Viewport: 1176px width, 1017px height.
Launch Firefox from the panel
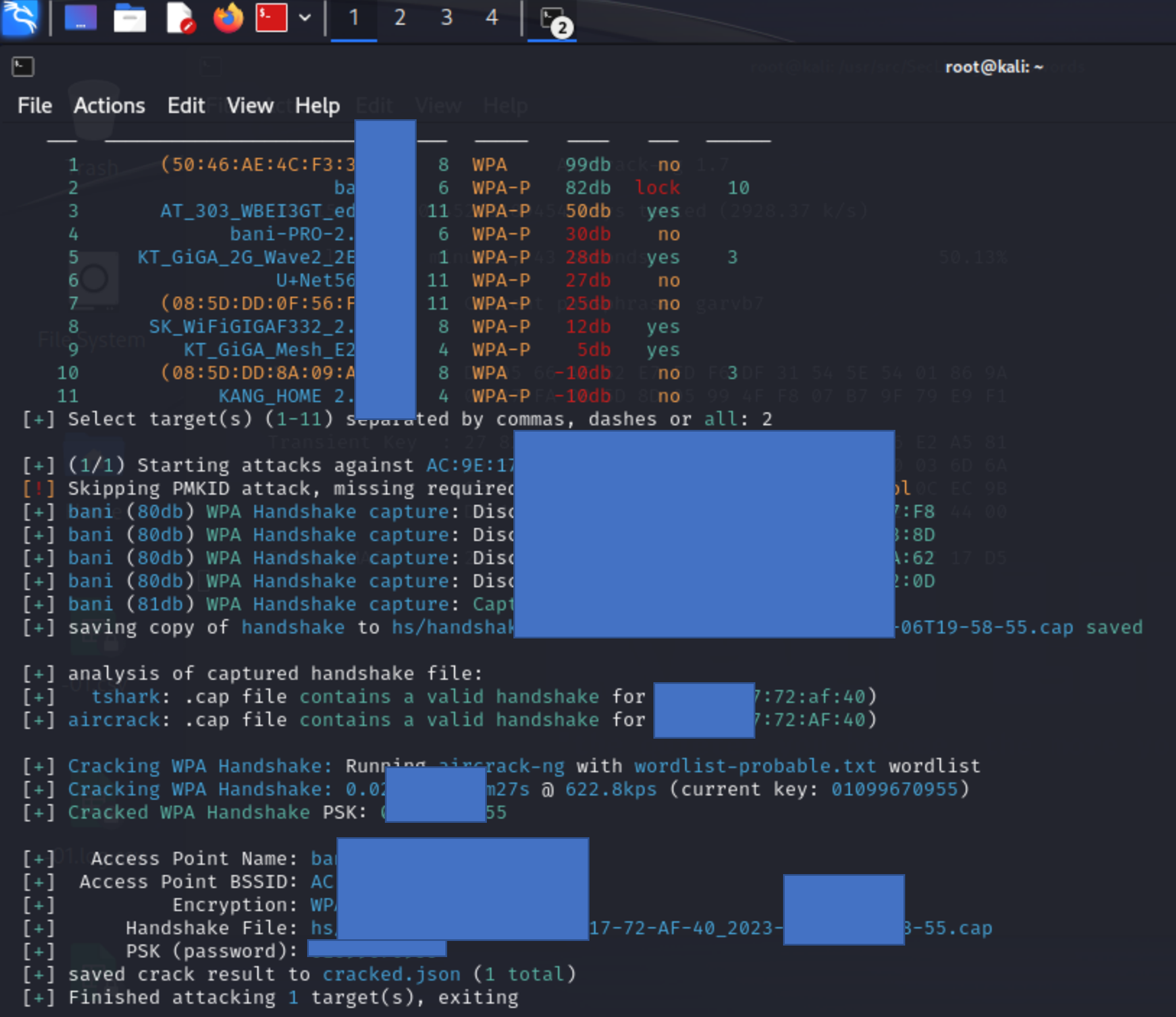pyautogui.click(x=228, y=18)
